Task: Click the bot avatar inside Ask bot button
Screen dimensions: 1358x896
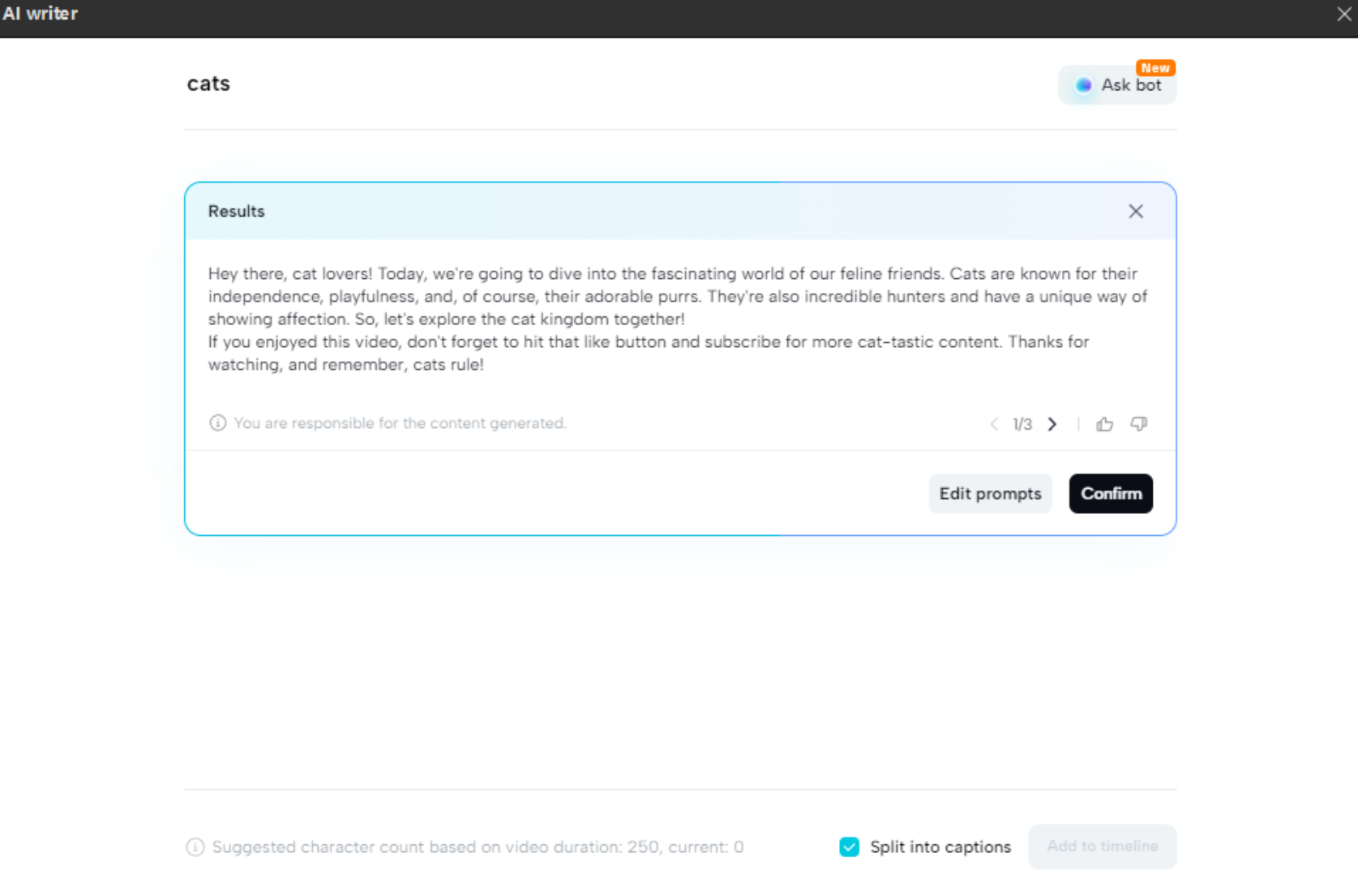Action: point(1083,84)
